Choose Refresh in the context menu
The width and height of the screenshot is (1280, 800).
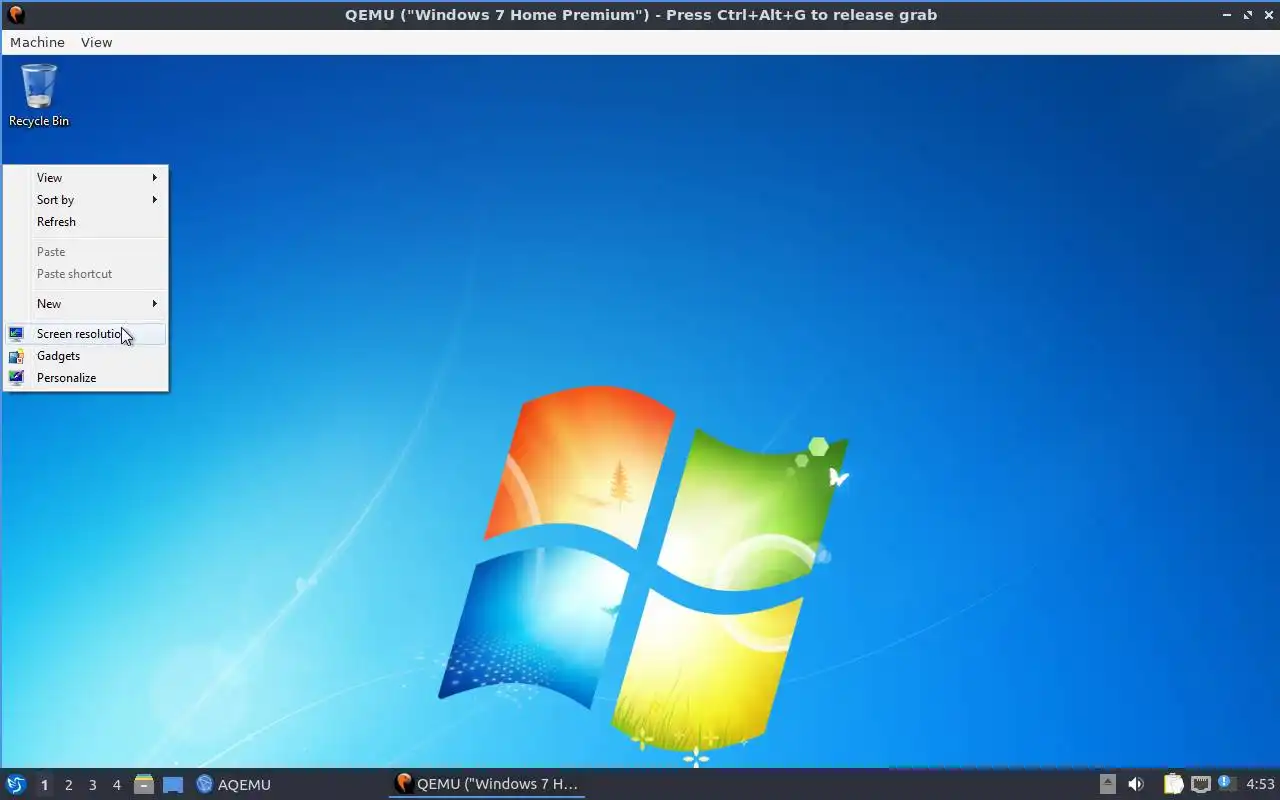[x=85, y=222]
